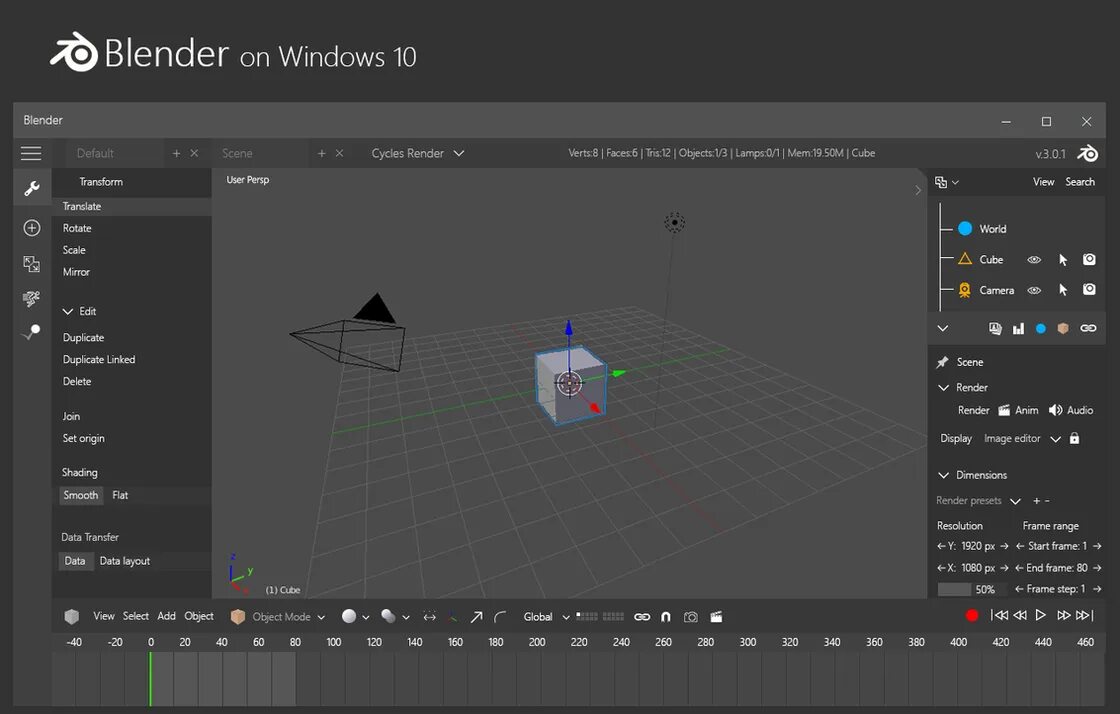Image resolution: width=1120 pixels, height=714 pixels.
Task: Open the pivot point dropdown
Action: [395, 617]
